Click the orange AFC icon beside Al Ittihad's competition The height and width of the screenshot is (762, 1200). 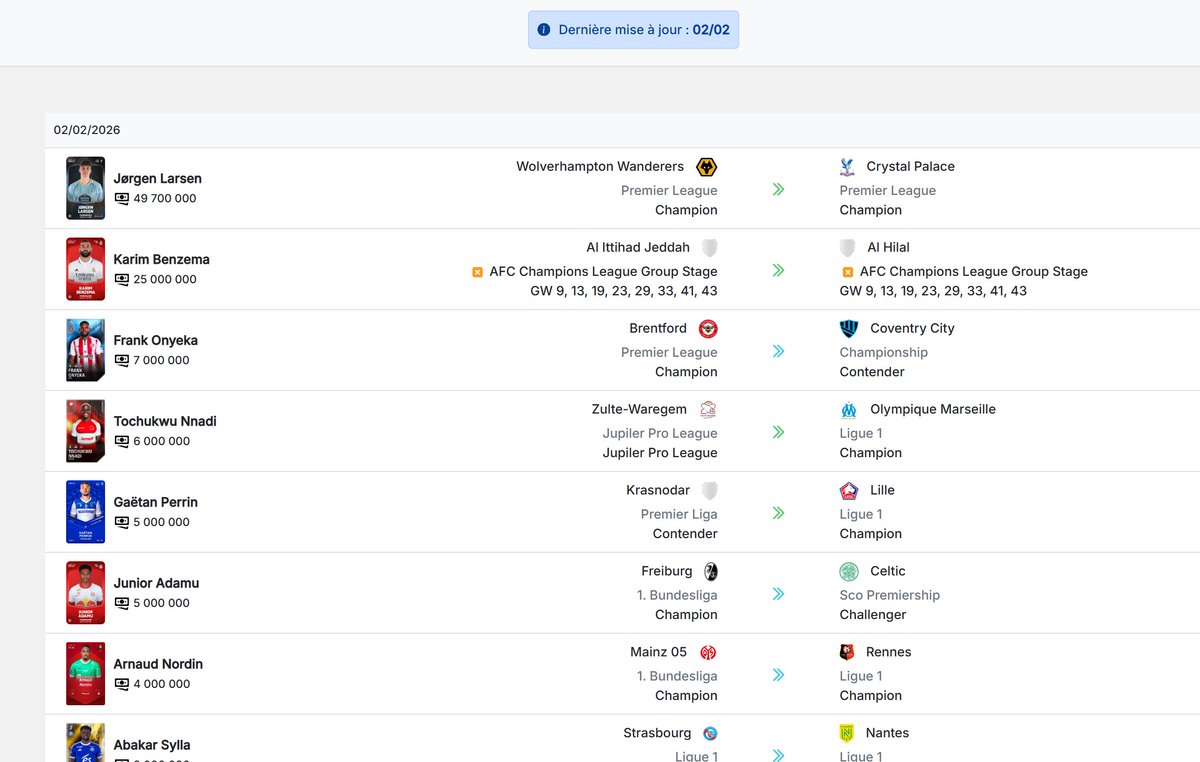click(x=477, y=272)
